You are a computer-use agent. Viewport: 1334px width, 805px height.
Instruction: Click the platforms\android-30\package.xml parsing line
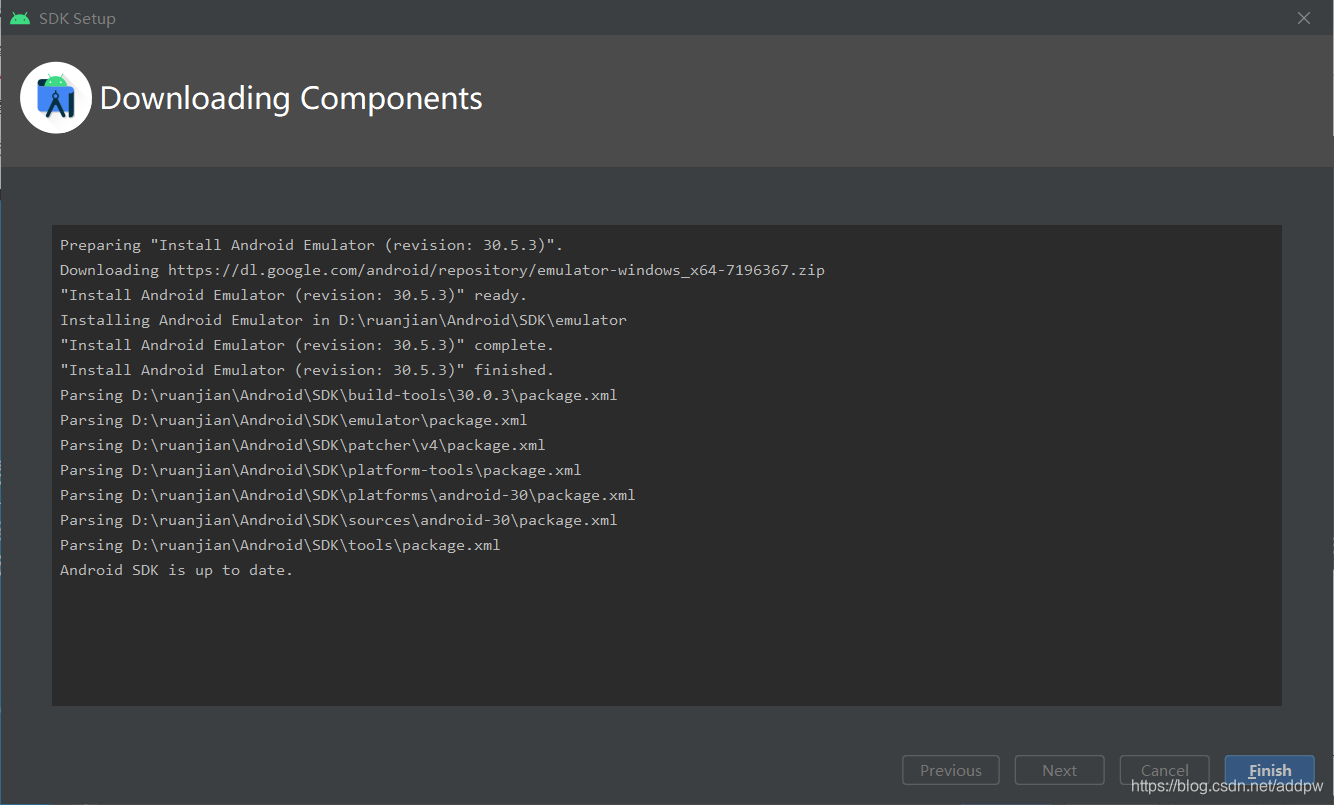tap(347, 495)
